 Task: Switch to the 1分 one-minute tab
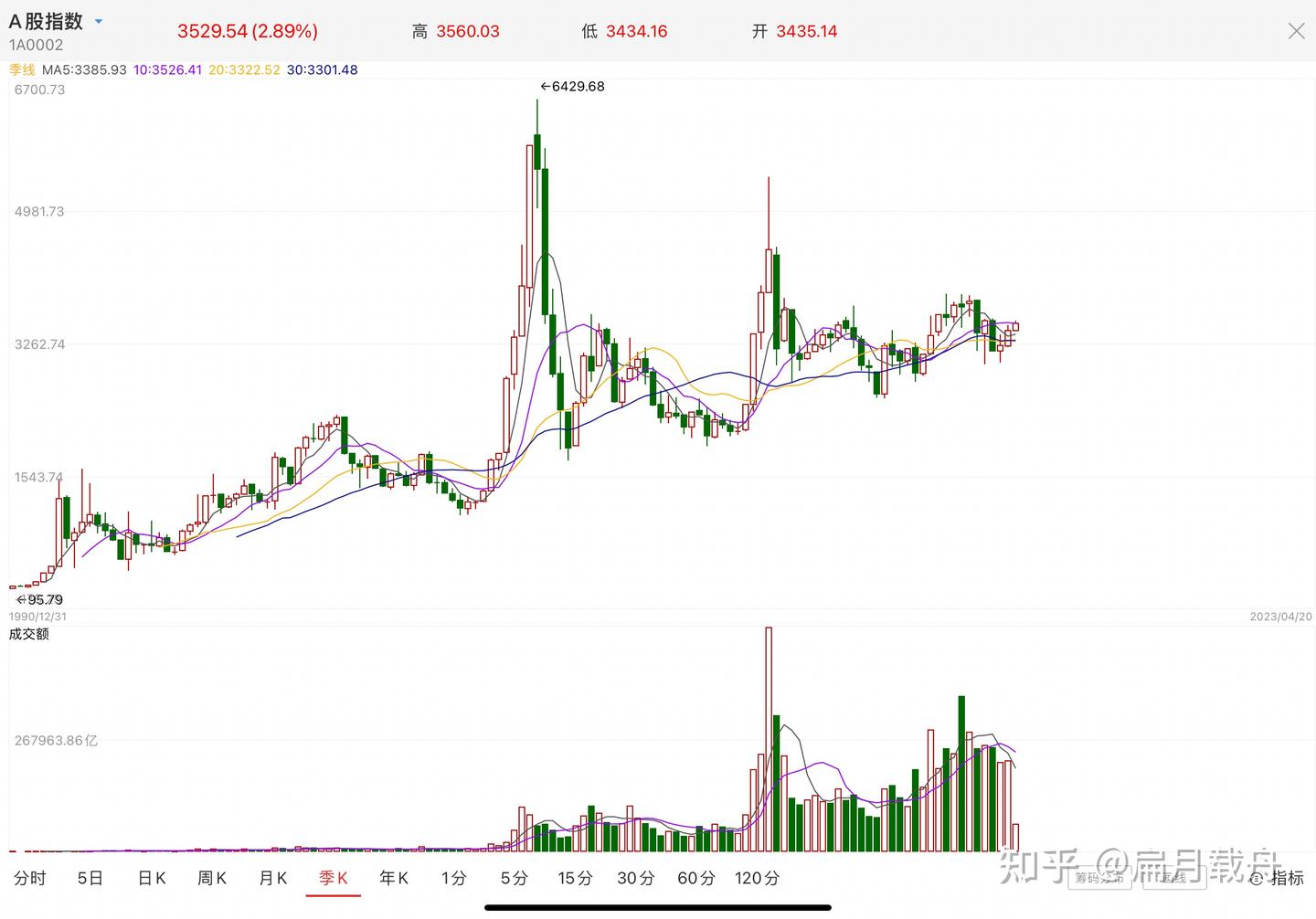point(453,878)
